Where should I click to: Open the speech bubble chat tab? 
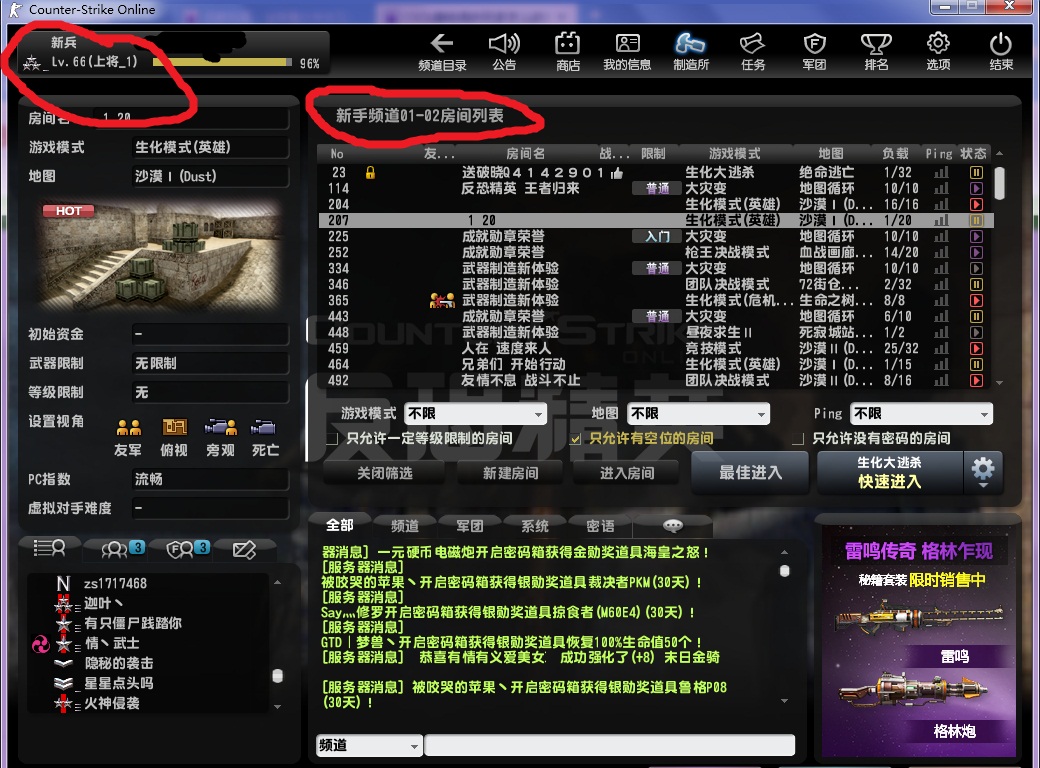click(x=673, y=526)
